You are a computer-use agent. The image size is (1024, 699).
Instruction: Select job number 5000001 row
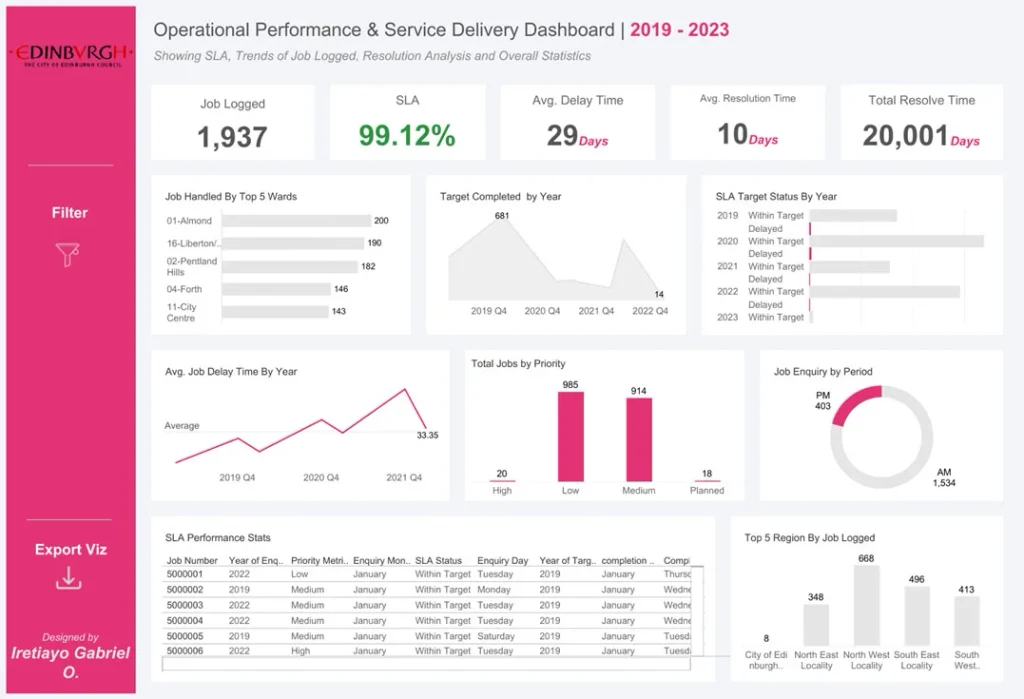tap(426, 574)
